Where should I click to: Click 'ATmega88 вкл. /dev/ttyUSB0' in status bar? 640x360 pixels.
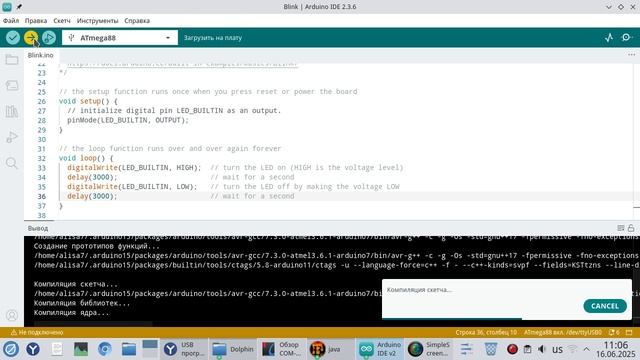562,332
